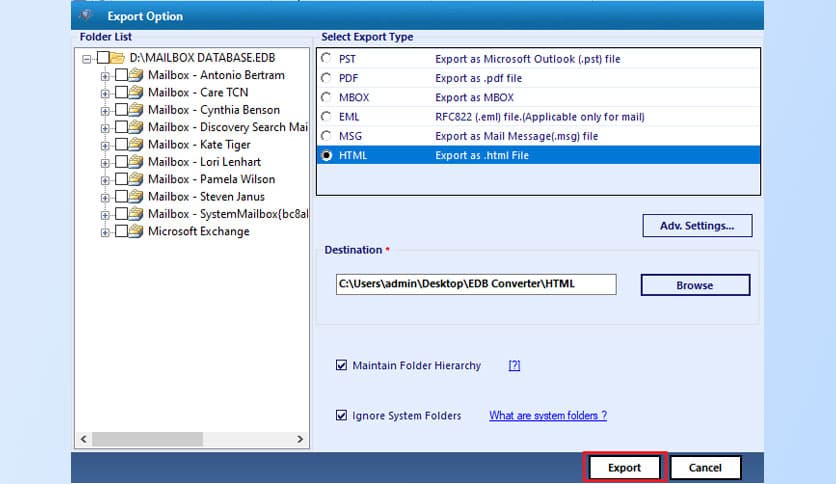Screen dimensions: 836x484
Task: Collapse the D:\MAILBOX DATABASE.EDB root node
Action: pyautogui.click(x=86, y=59)
